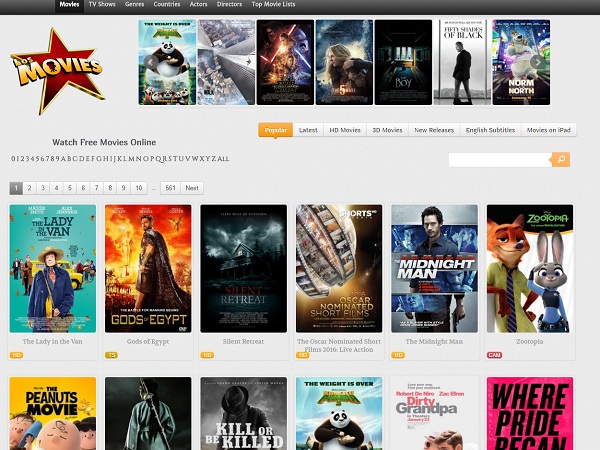Open The Lady in the Van poster
This screenshot has width=600, height=450.
click(53, 268)
